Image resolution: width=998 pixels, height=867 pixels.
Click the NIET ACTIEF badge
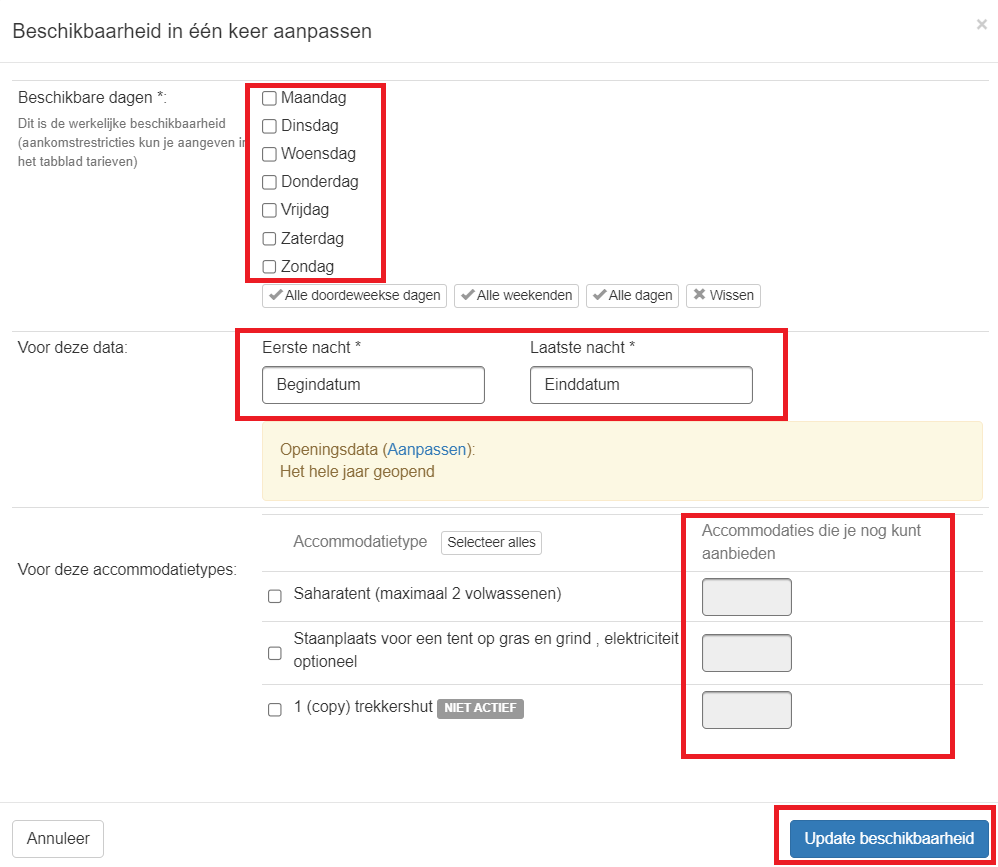point(481,708)
